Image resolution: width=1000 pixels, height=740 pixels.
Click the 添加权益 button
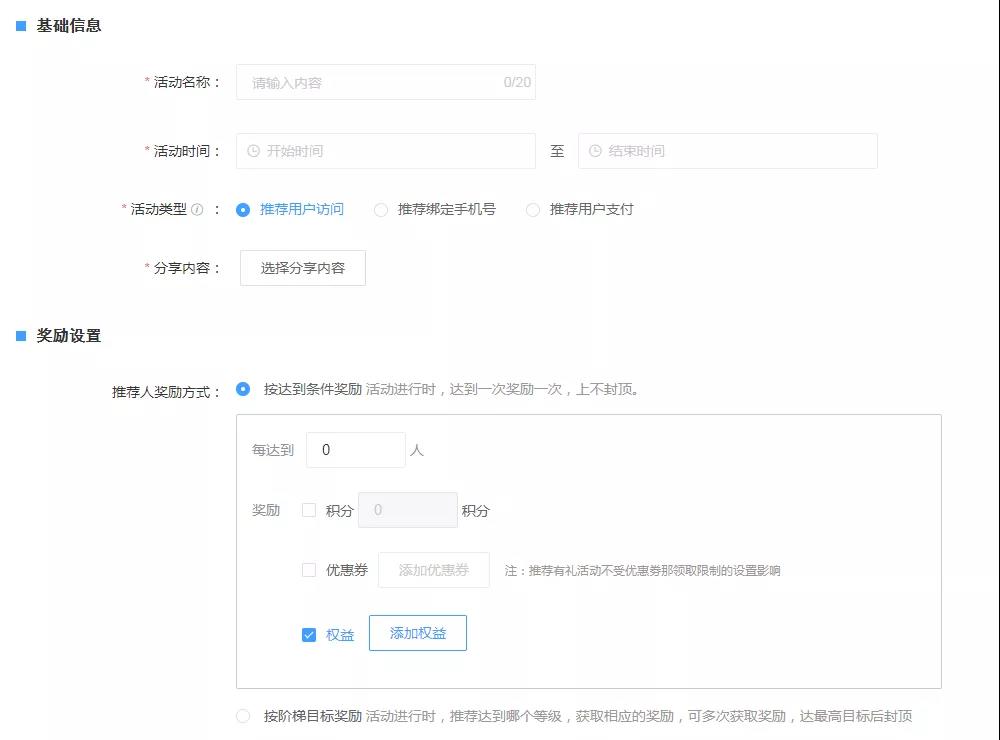pos(418,633)
